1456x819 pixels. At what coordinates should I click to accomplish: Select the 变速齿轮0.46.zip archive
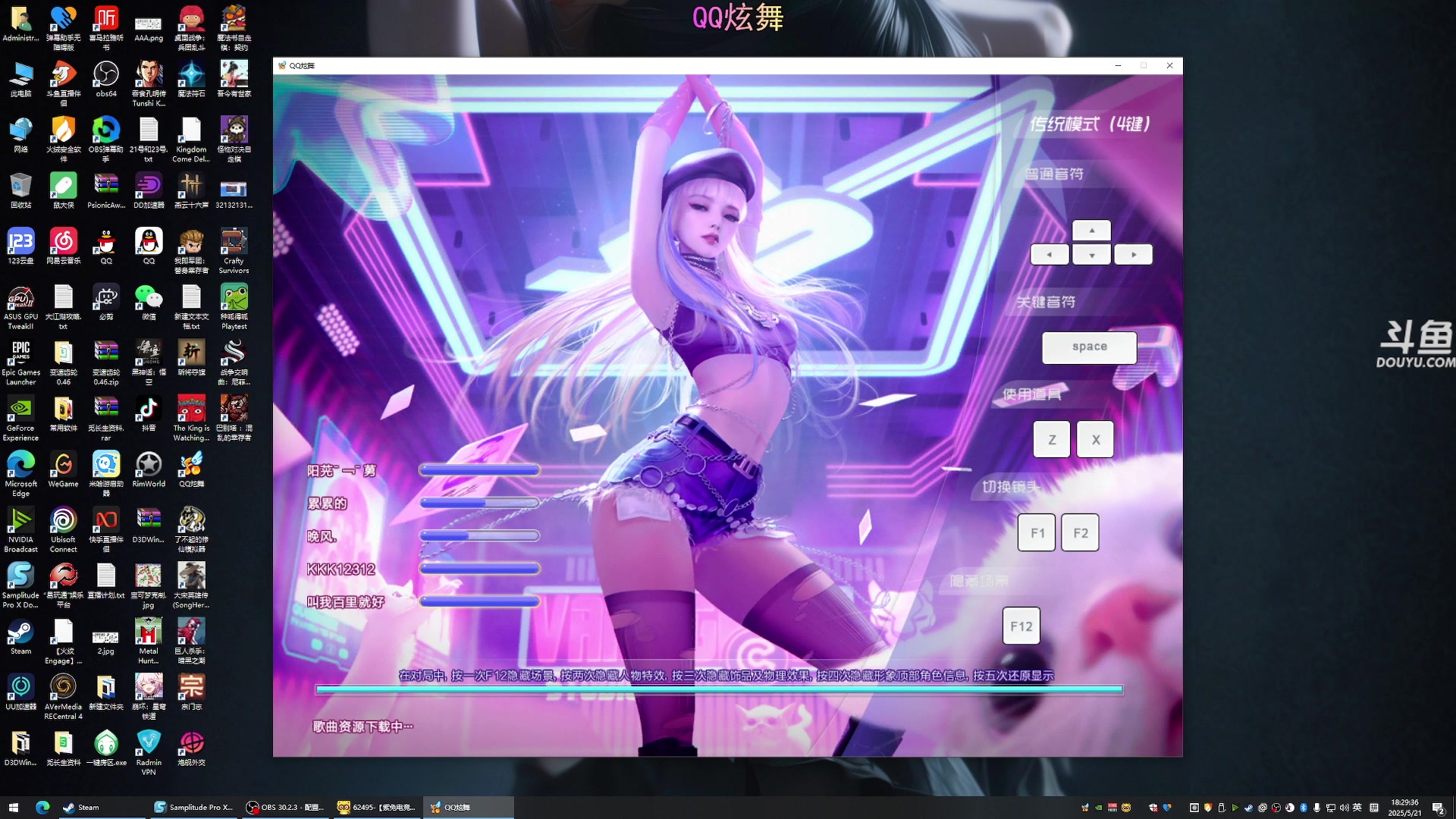[106, 362]
